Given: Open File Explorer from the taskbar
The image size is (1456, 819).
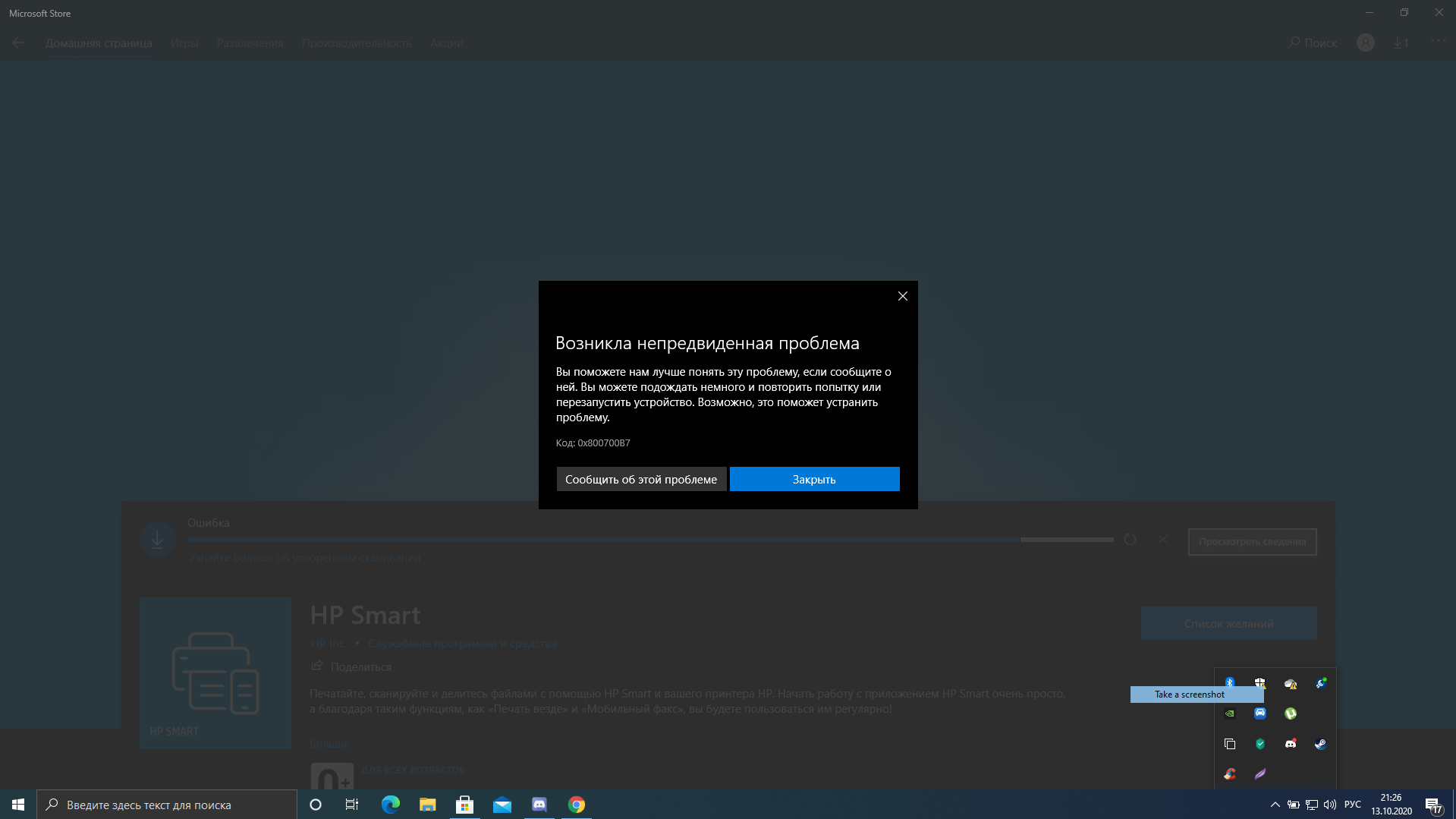Looking at the screenshot, I should (x=427, y=805).
